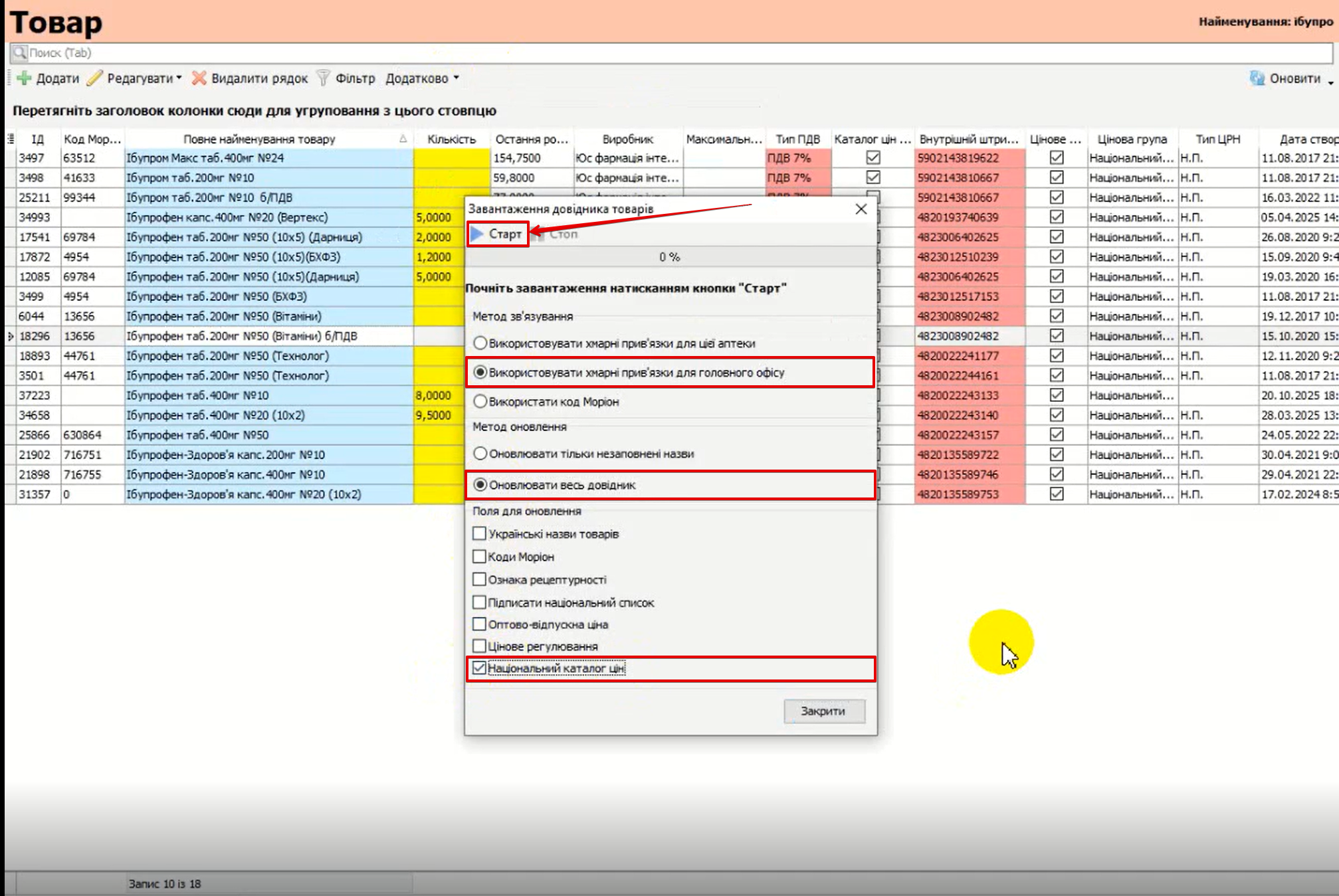Click the Фільтр funnel icon
The width and height of the screenshot is (1339, 896).
(323, 78)
